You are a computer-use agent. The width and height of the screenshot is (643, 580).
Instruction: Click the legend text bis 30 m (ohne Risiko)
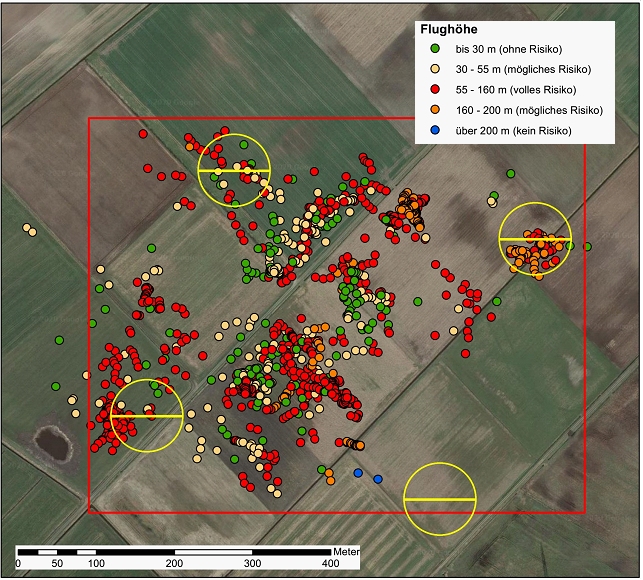[x=508, y=49]
